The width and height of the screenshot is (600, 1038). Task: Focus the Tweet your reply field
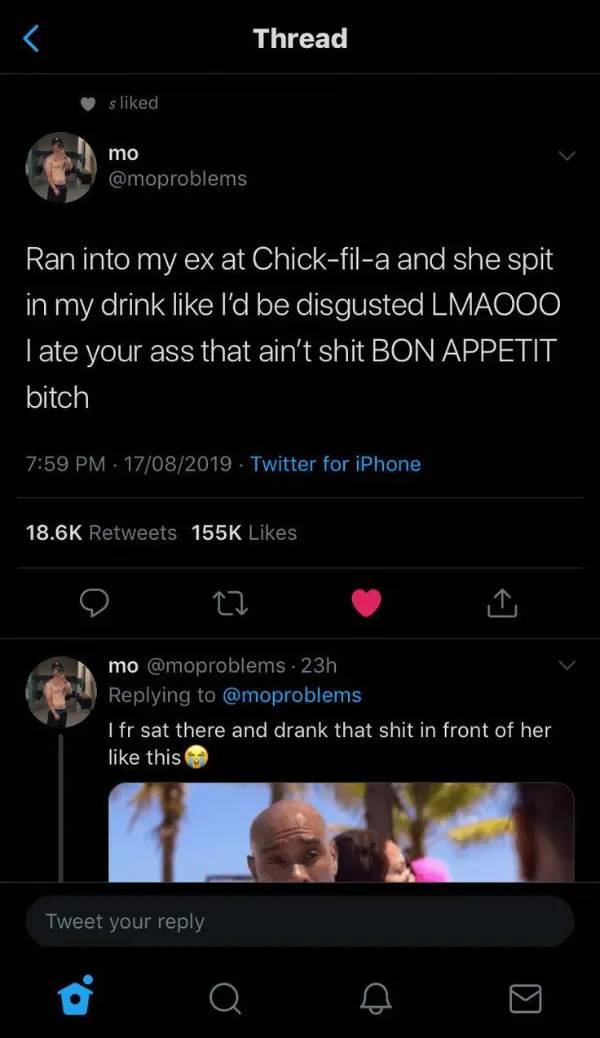tap(300, 921)
